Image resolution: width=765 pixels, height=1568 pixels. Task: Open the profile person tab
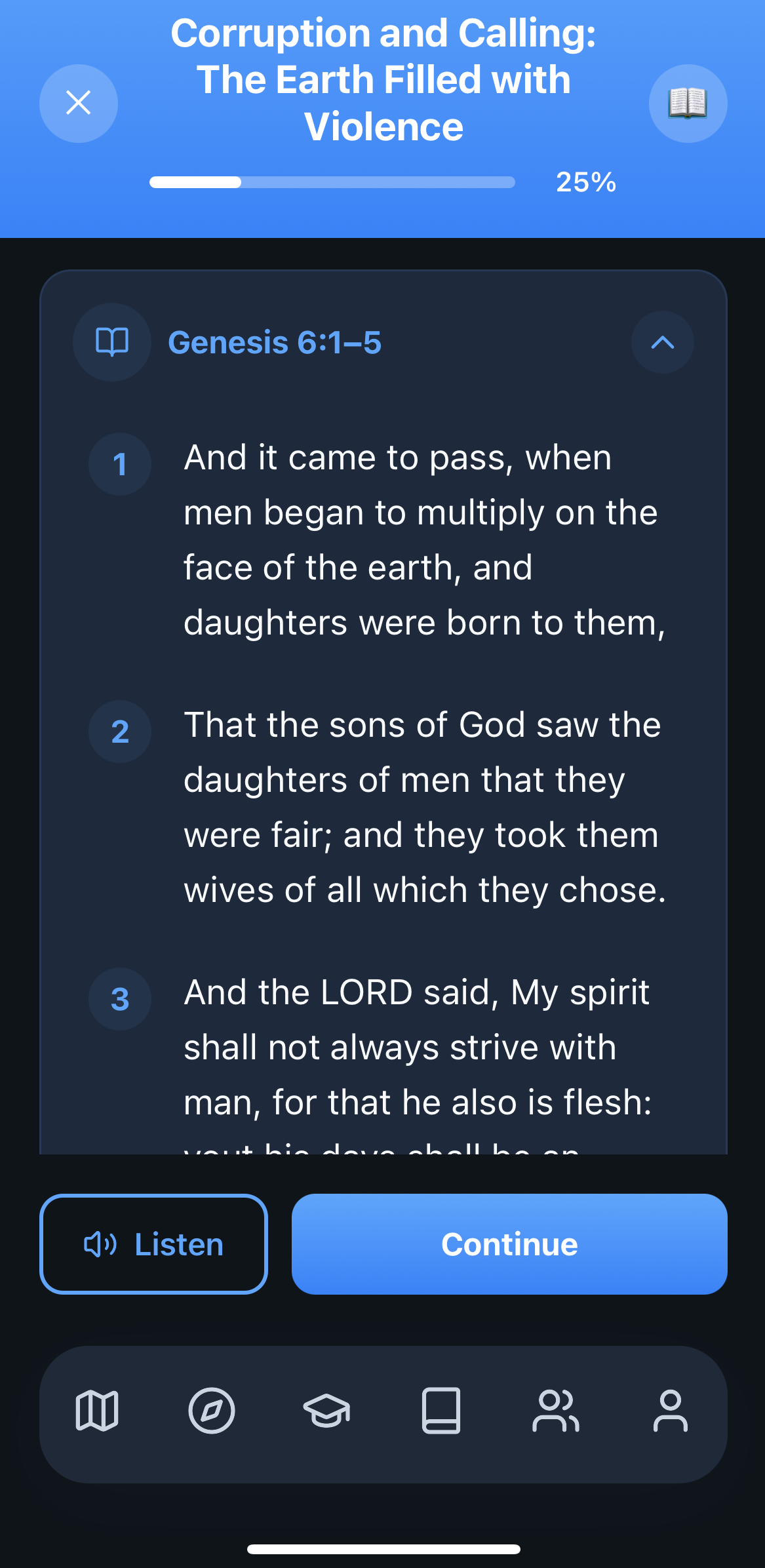[670, 1411]
